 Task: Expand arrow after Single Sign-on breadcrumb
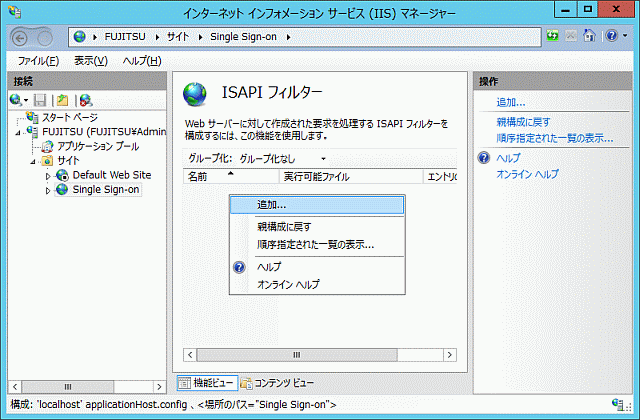[x=288, y=37]
